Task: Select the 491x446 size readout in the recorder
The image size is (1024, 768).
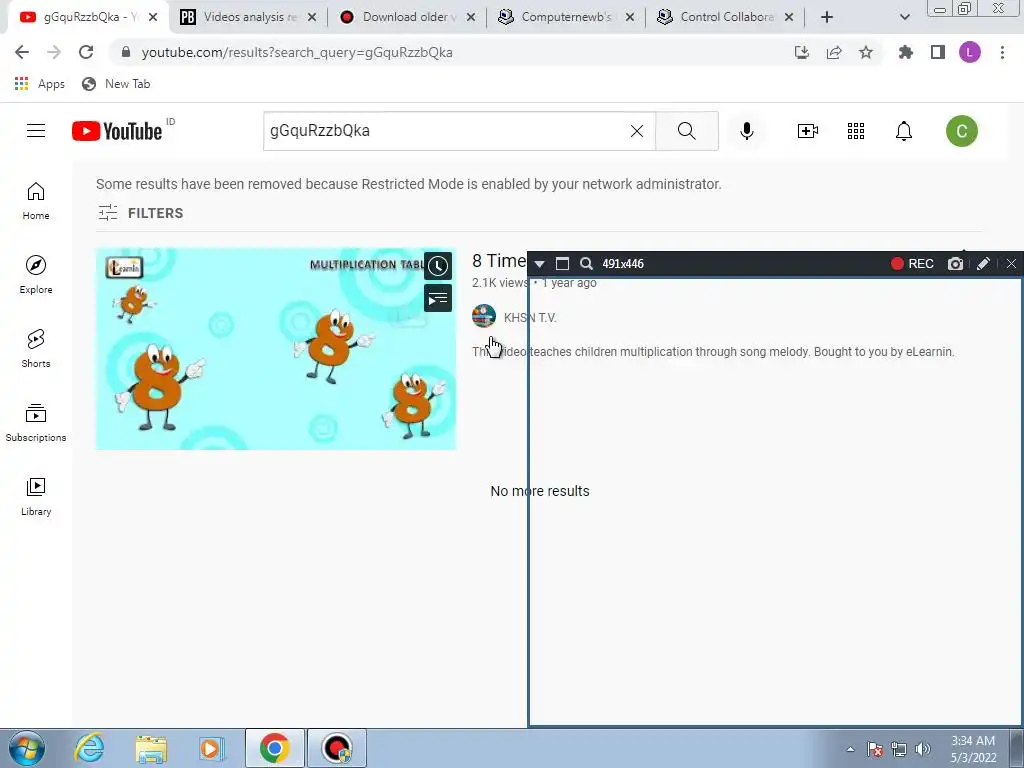Action: (623, 264)
